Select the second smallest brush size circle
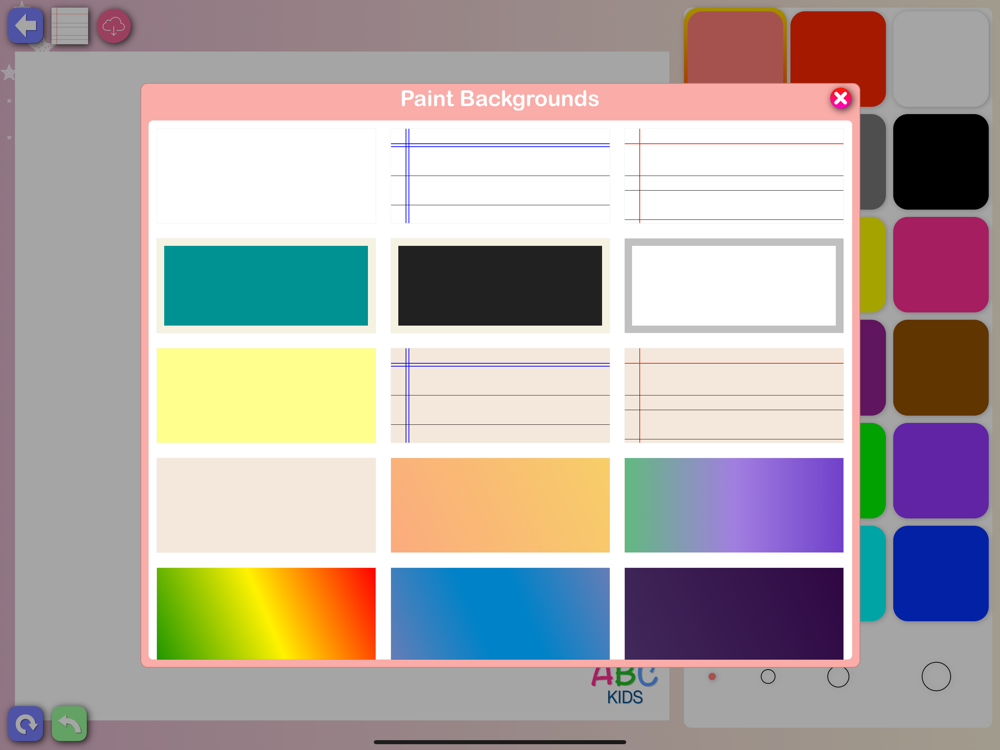 (768, 676)
